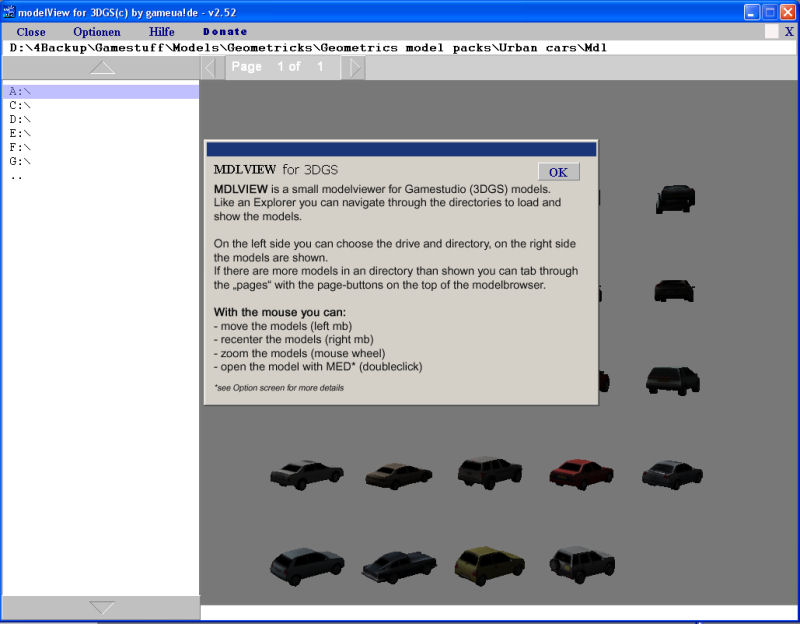
Task: Select the dark jeep right of yellow car
Action: (582, 564)
